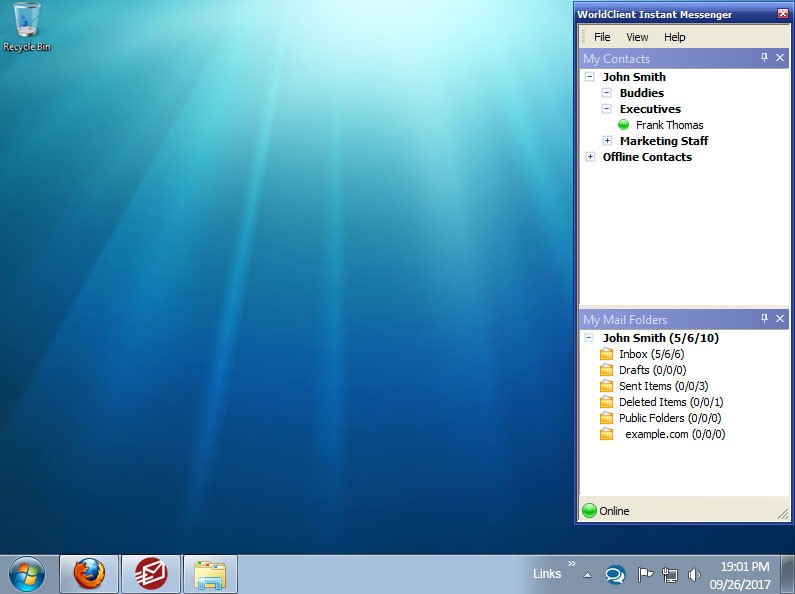This screenshot has width=795, height=594.
Task: Show hidden system tray icons
Action: coord(587,575)
